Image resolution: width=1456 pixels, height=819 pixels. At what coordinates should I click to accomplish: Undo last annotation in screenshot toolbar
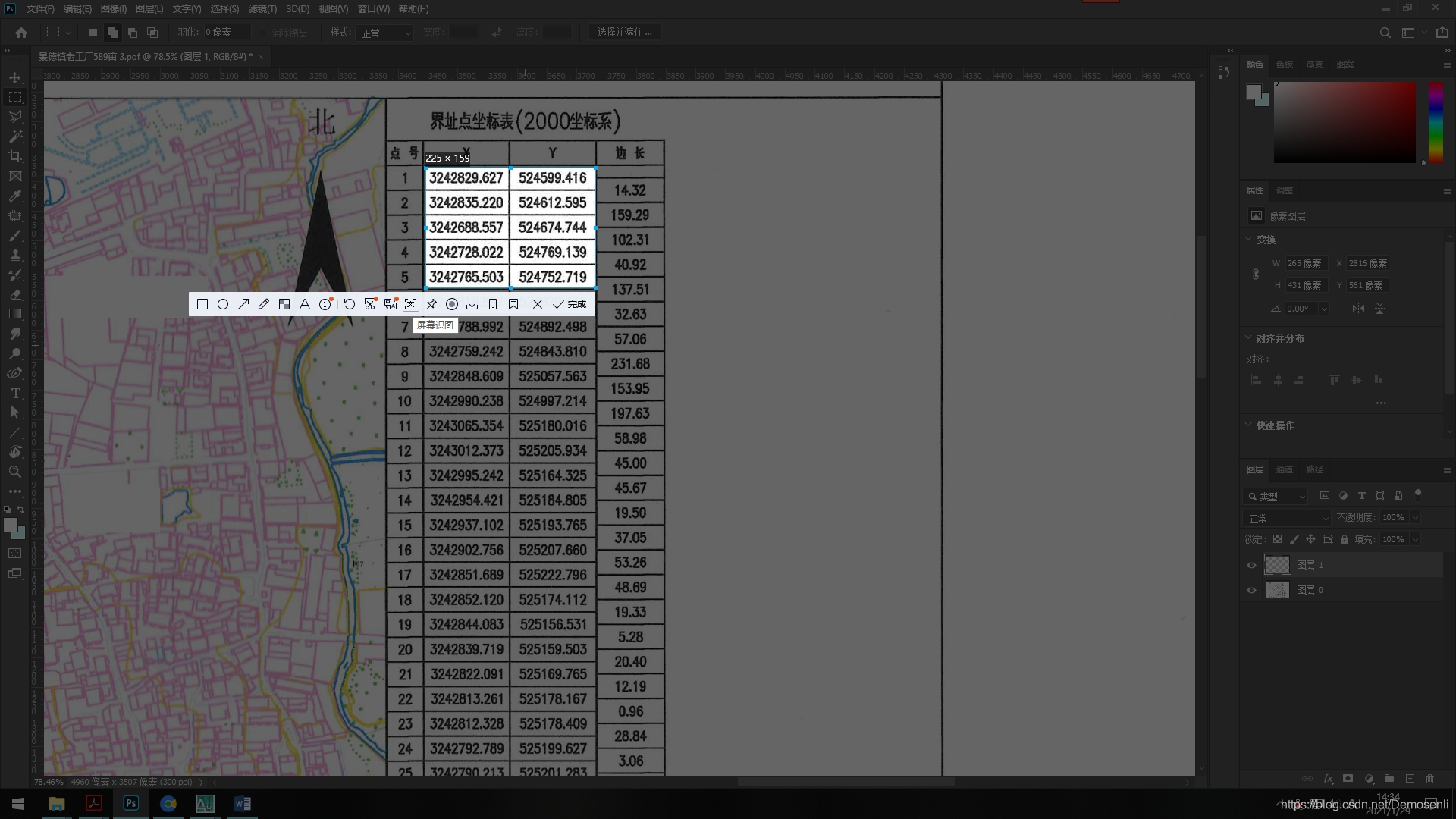pos(349,304)
